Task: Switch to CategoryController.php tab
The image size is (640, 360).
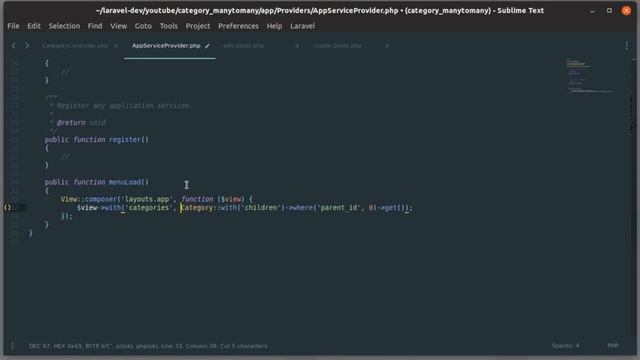Action: click(75, 46)
